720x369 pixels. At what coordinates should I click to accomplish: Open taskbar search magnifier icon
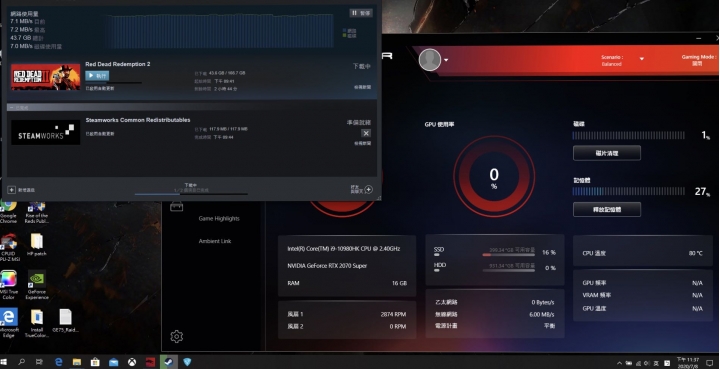click(x=21, y=362)
